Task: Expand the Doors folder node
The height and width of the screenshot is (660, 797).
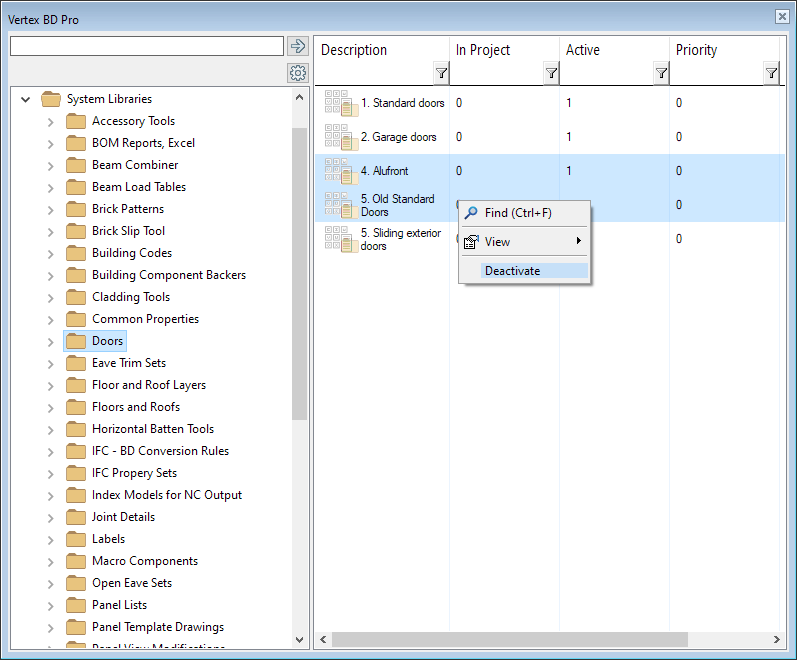Action: [x=51, y=341]
